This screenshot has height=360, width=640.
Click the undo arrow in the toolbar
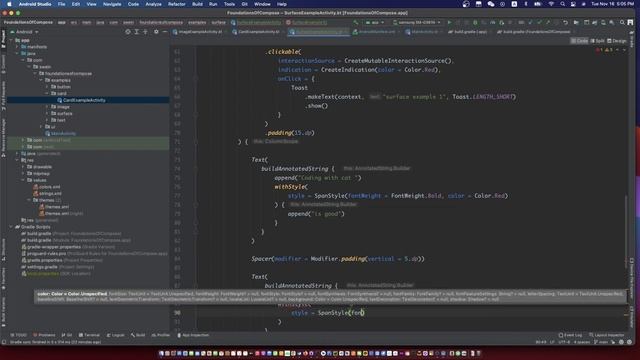coord(565,22)
